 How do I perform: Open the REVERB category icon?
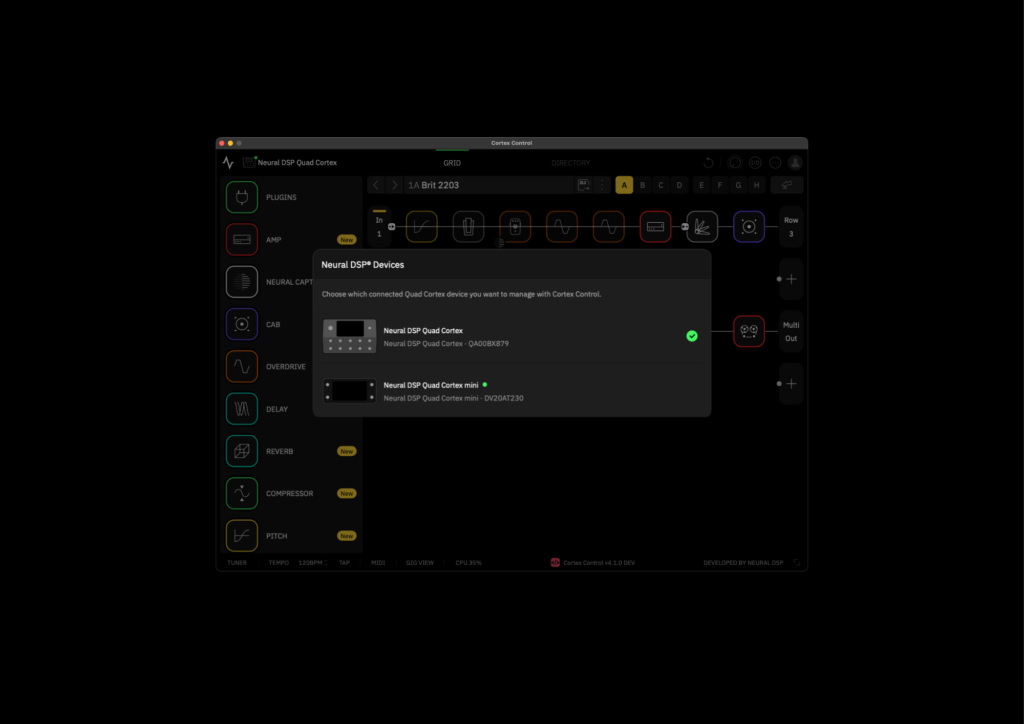[x=242, y=451]
